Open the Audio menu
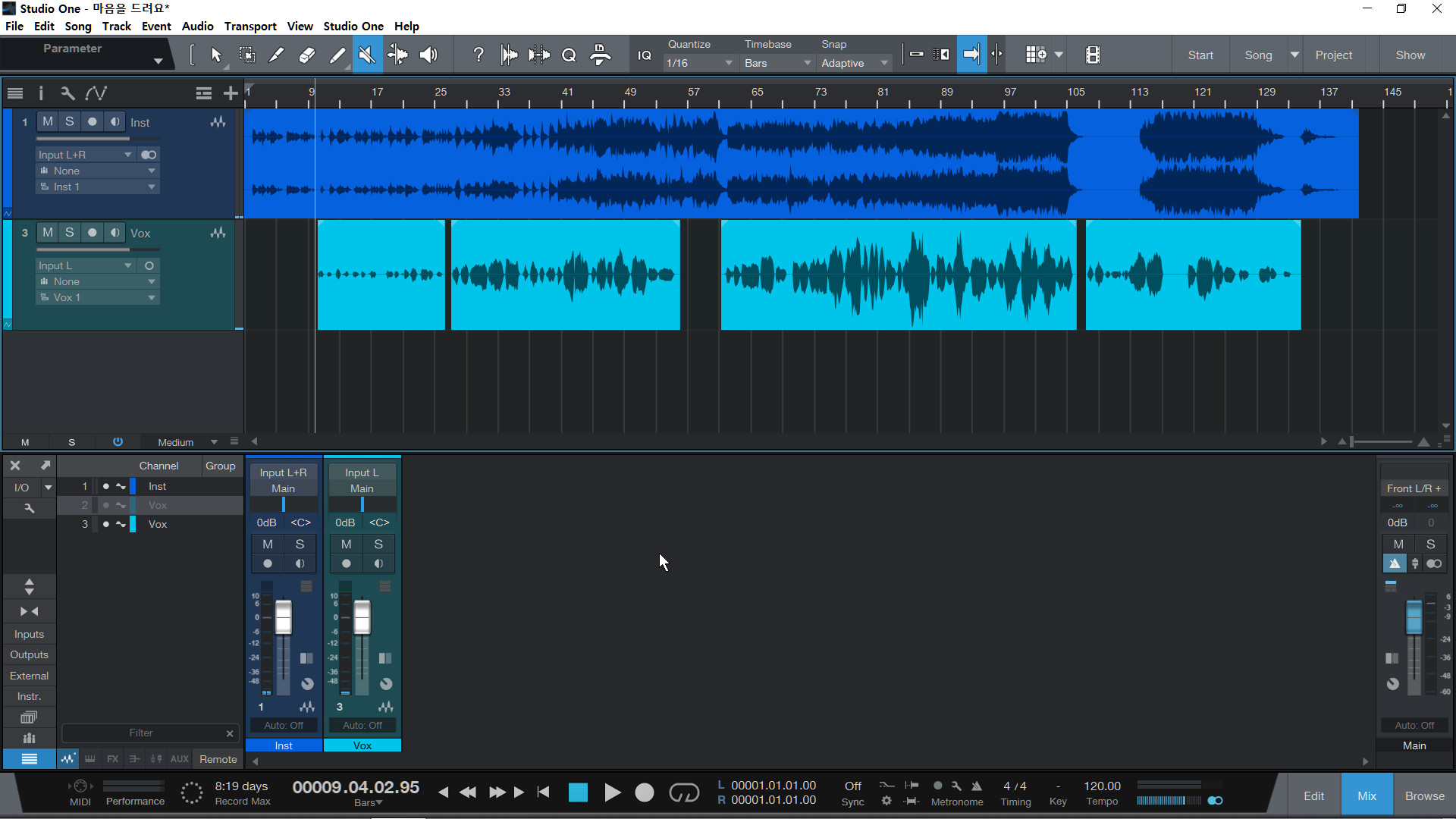1456x819 pixels. click(197, 26)
